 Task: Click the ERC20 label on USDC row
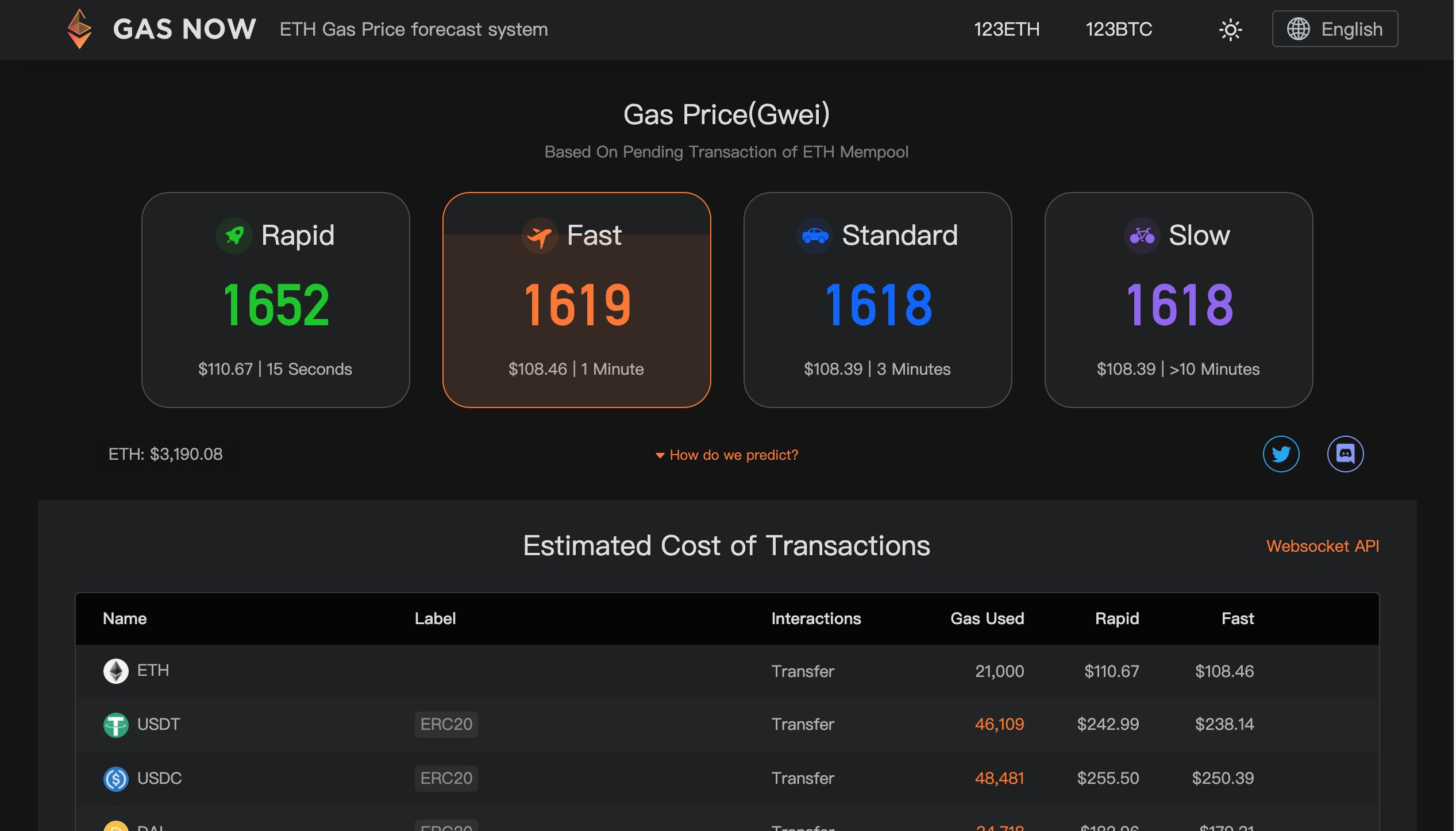point(446,778)
